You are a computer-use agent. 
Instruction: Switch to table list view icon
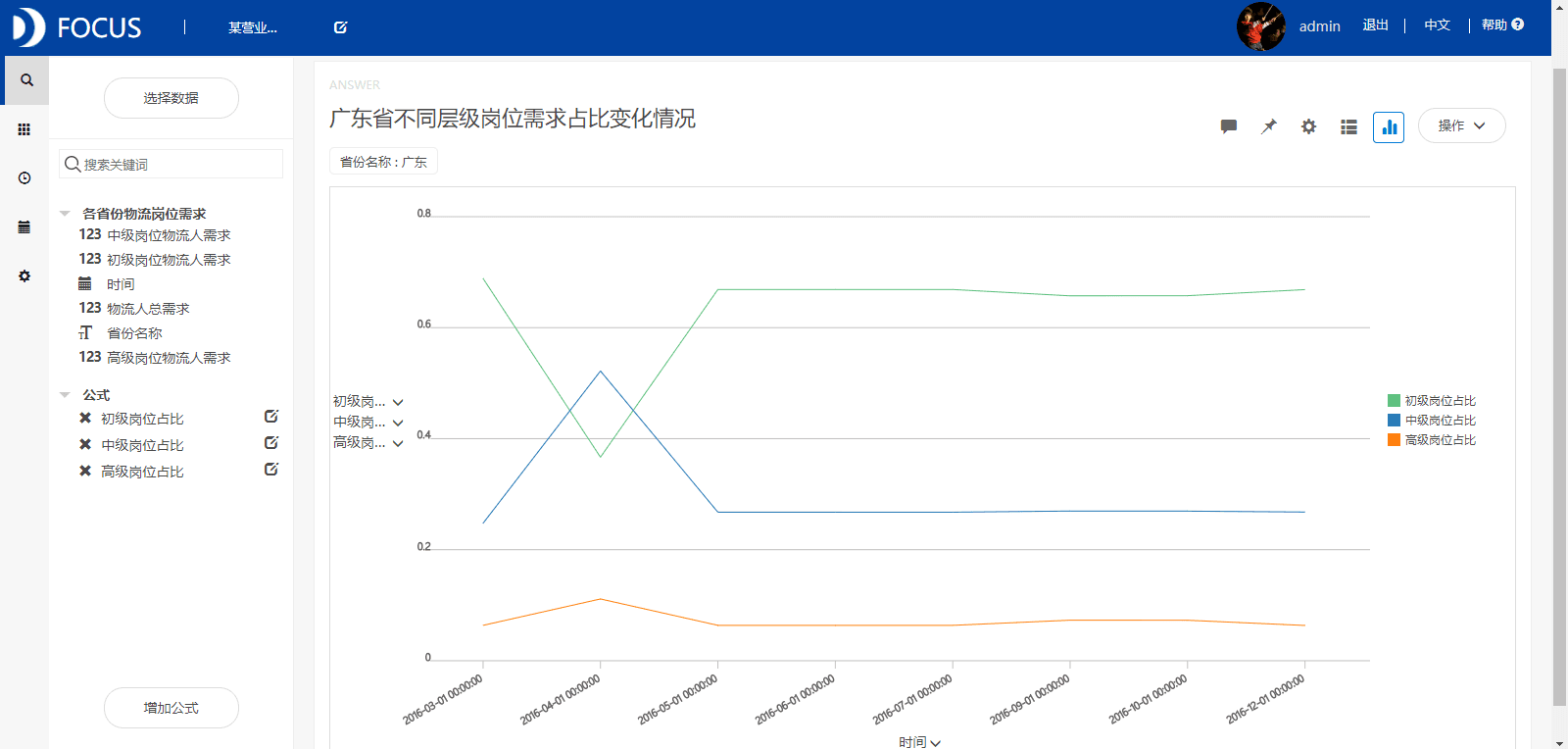[1348, 126]
